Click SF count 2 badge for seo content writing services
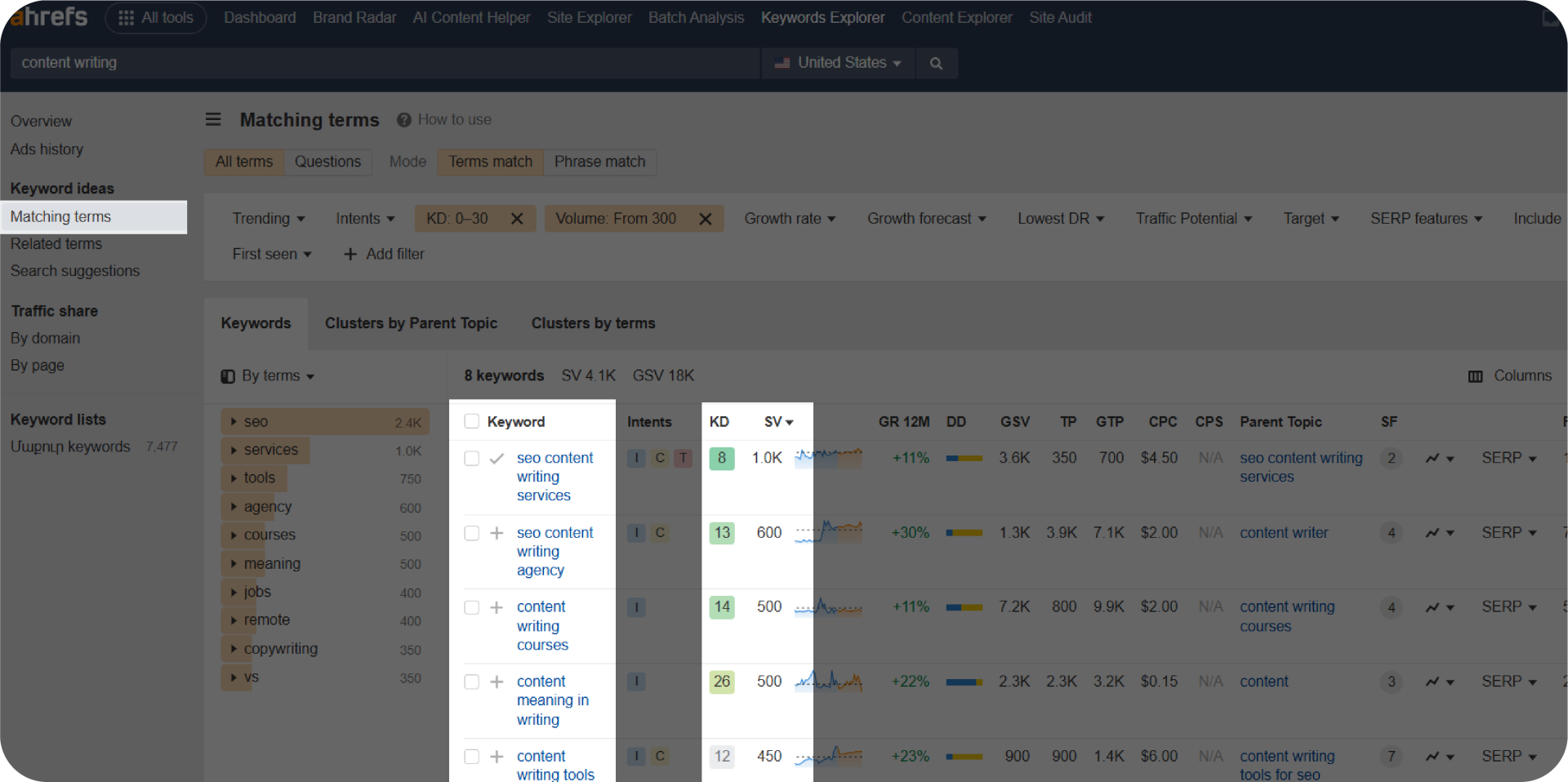This screenshot has height=782, width=1568. [1392, 458]
